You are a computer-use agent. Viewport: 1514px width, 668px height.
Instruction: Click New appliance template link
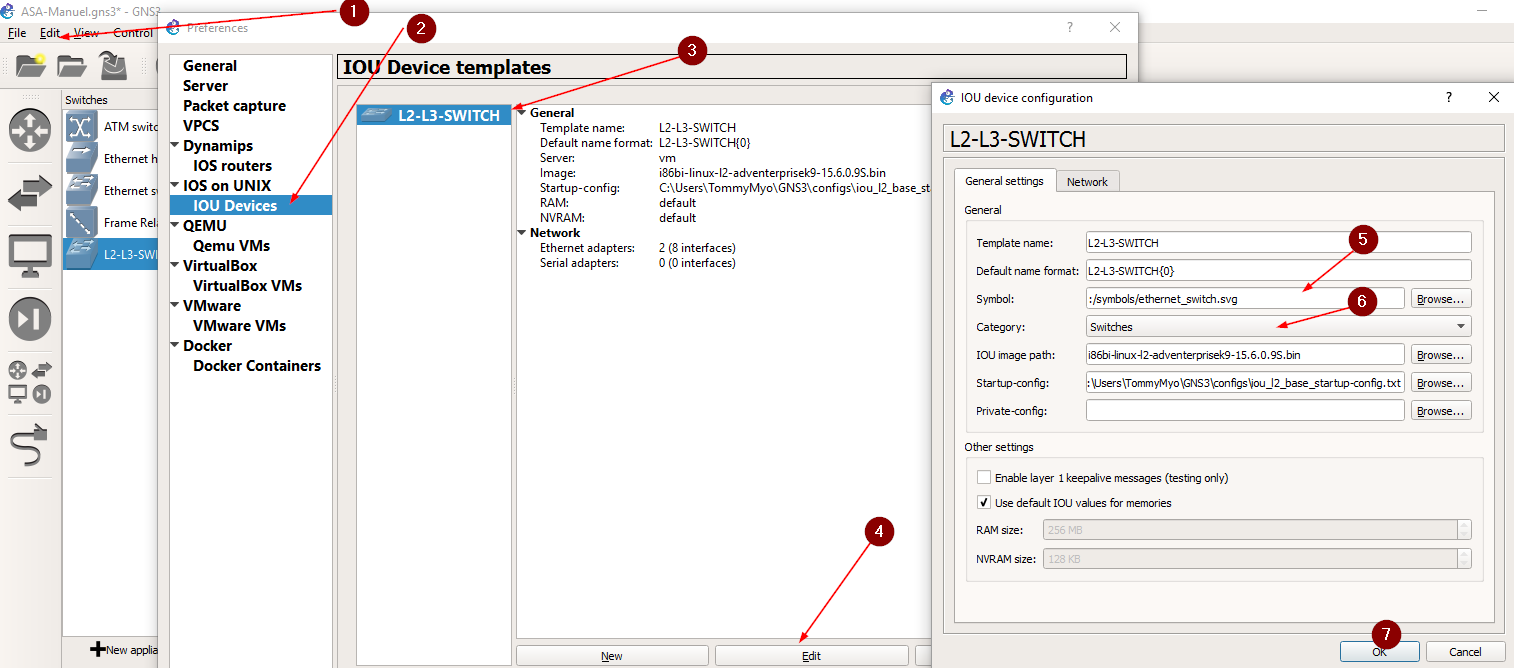pyautogui.click(x=125, y=650)
